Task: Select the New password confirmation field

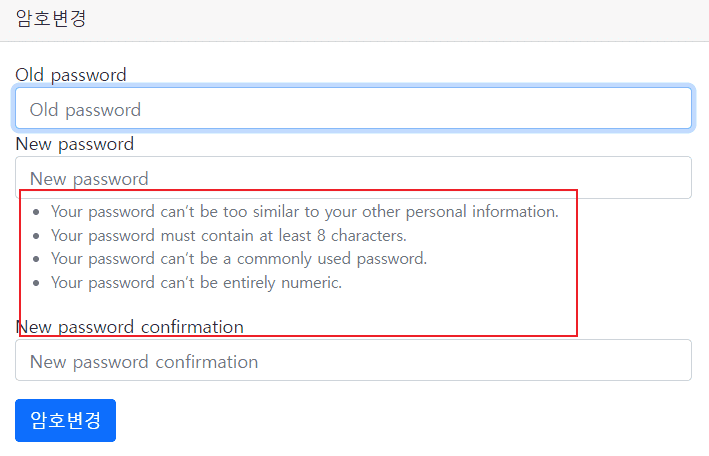Action: coord(353,361)
